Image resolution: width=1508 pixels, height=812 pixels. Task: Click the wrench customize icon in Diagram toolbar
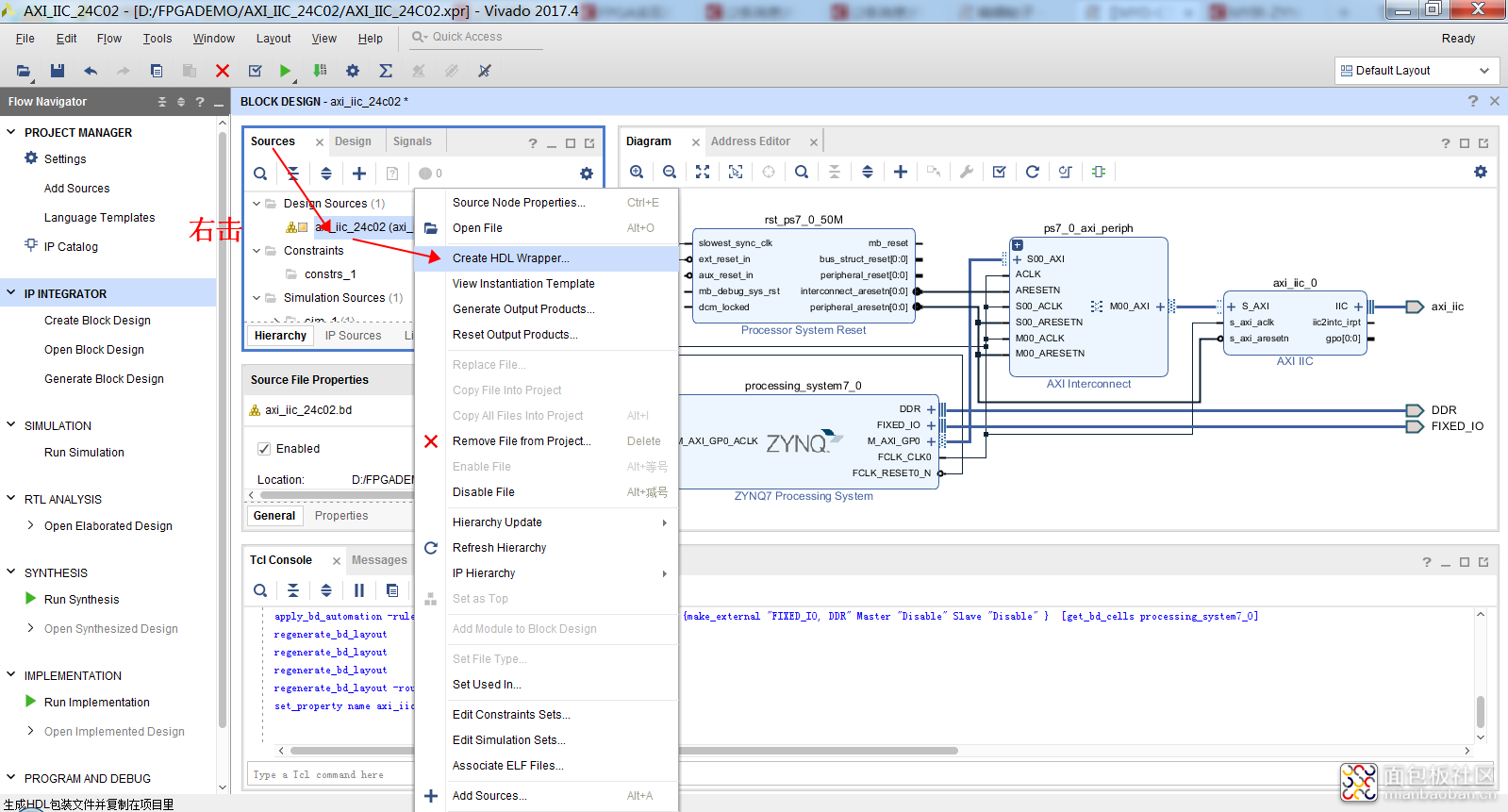(967, 172)
